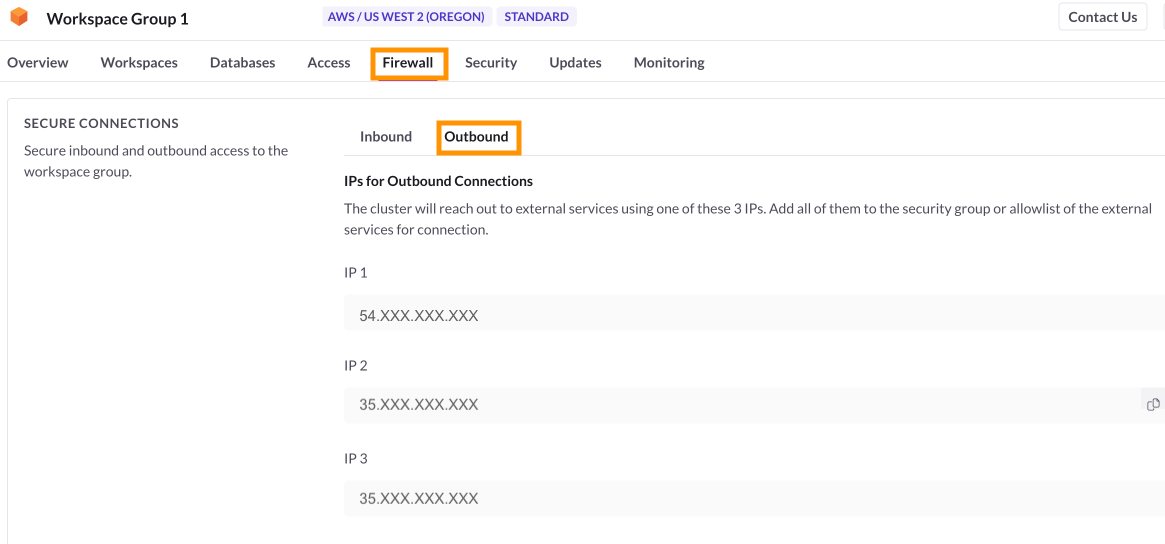The width and height of the screenshot is (1165, 544).
Task: Click the STANDARD edition badge
Action: (537, 17)
